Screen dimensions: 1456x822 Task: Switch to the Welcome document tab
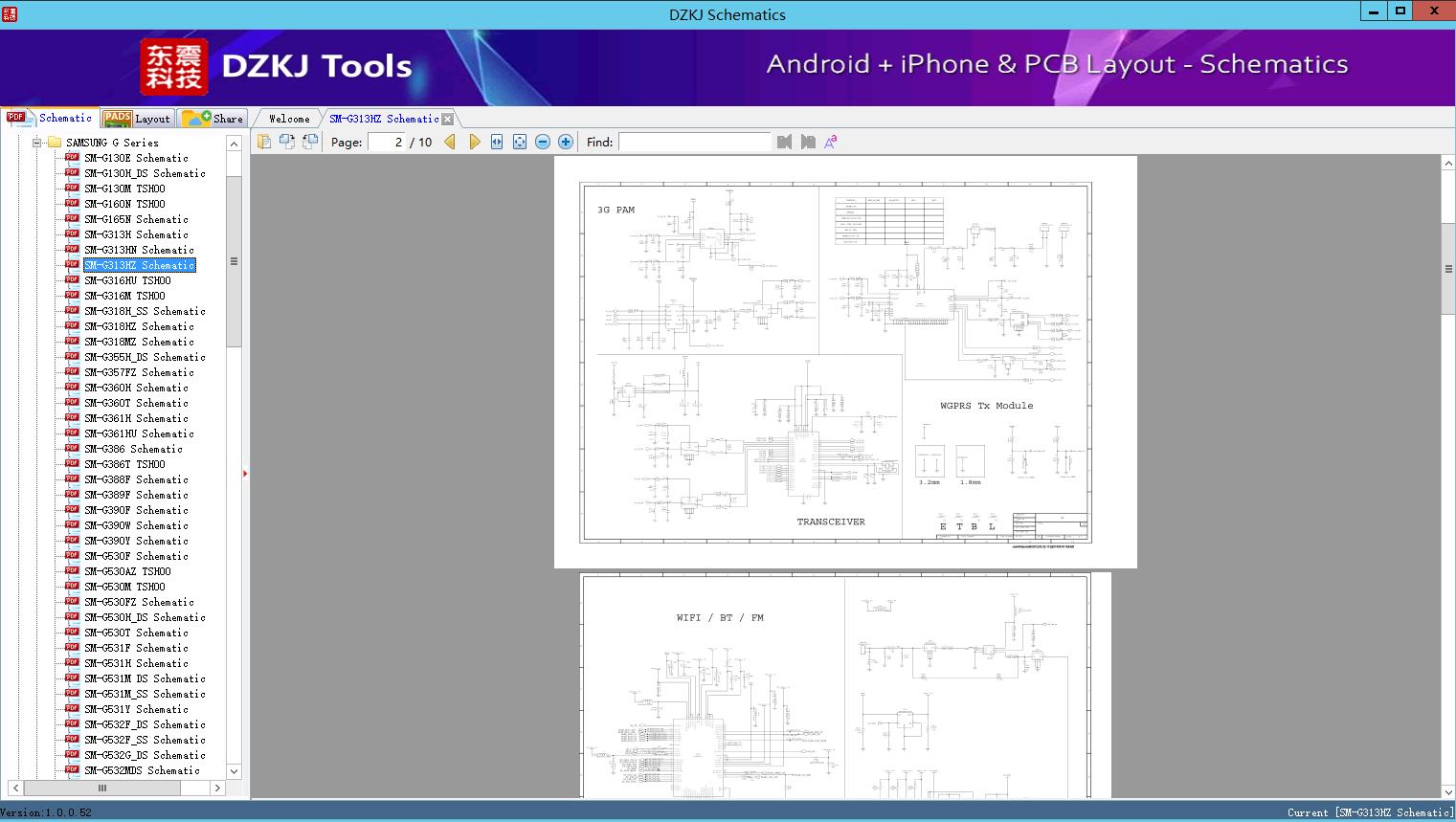(288, 119)
